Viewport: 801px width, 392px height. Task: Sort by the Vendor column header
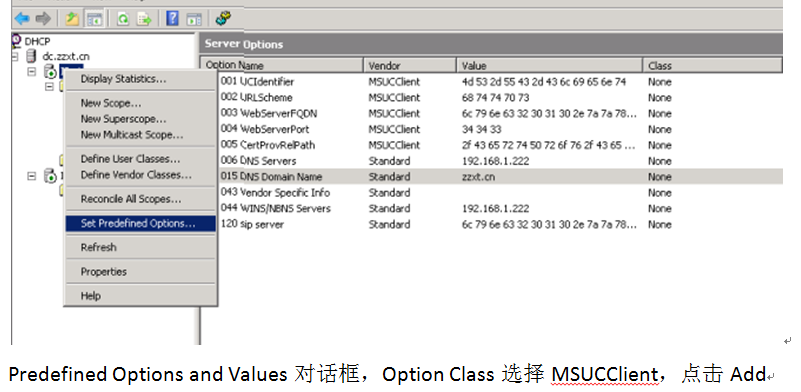click(410, 65)
